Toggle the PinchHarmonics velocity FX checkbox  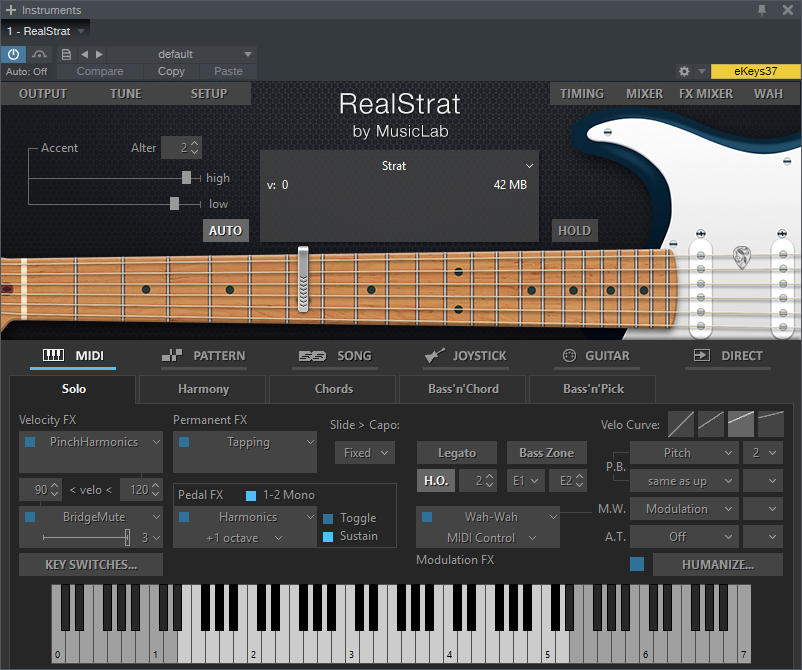tap(30, 442)
